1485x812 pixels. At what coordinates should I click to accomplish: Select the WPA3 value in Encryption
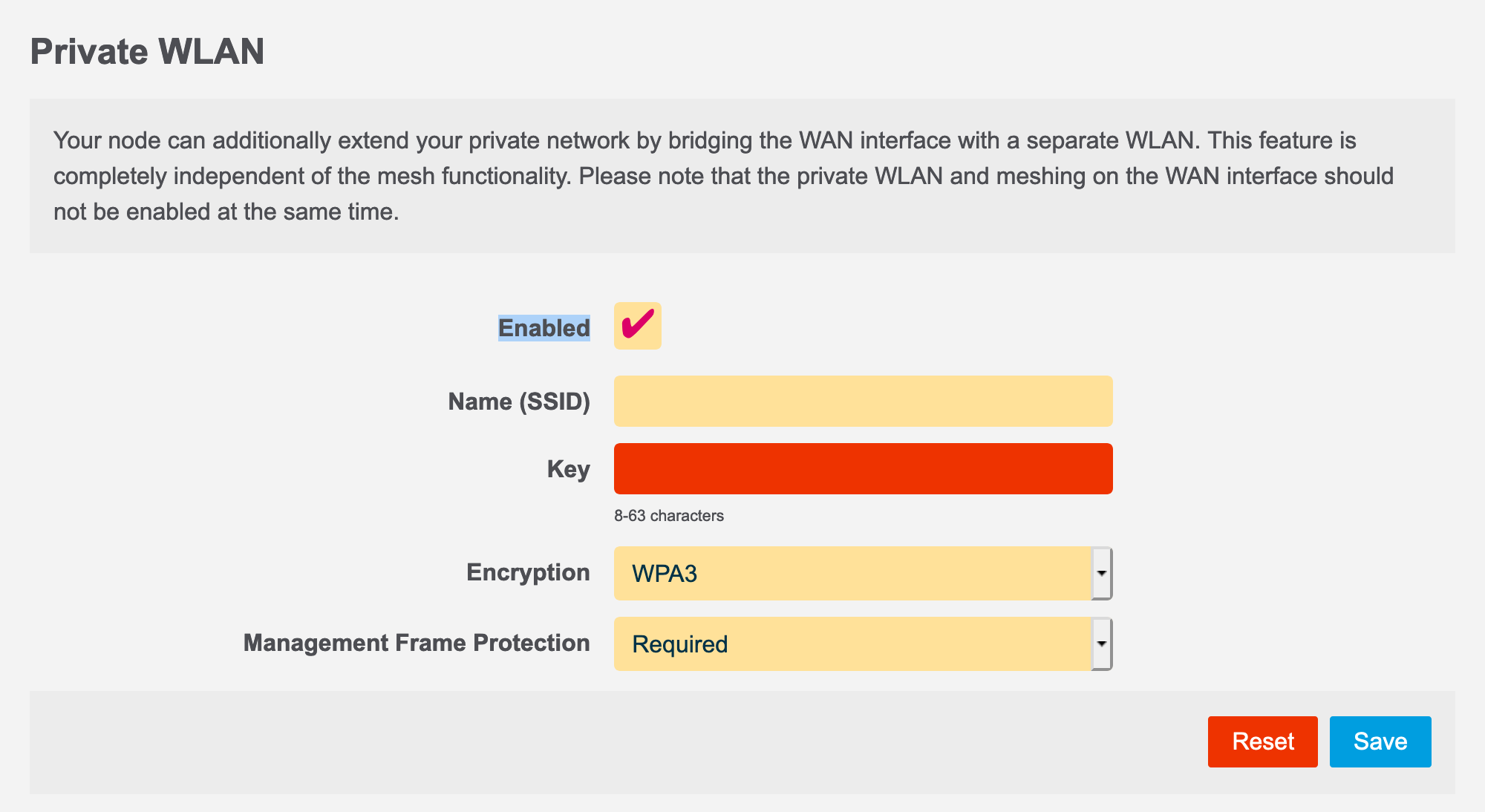(817, 572)
